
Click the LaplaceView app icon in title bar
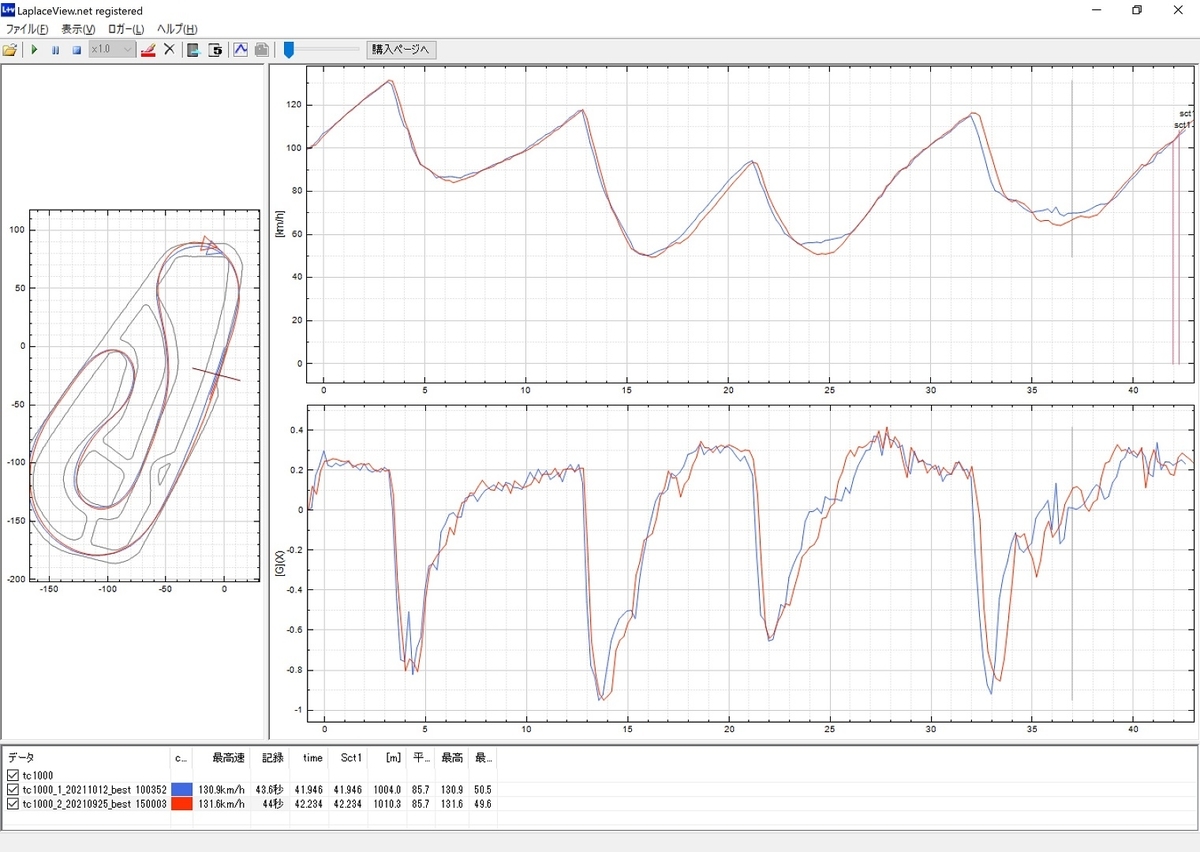9,10
